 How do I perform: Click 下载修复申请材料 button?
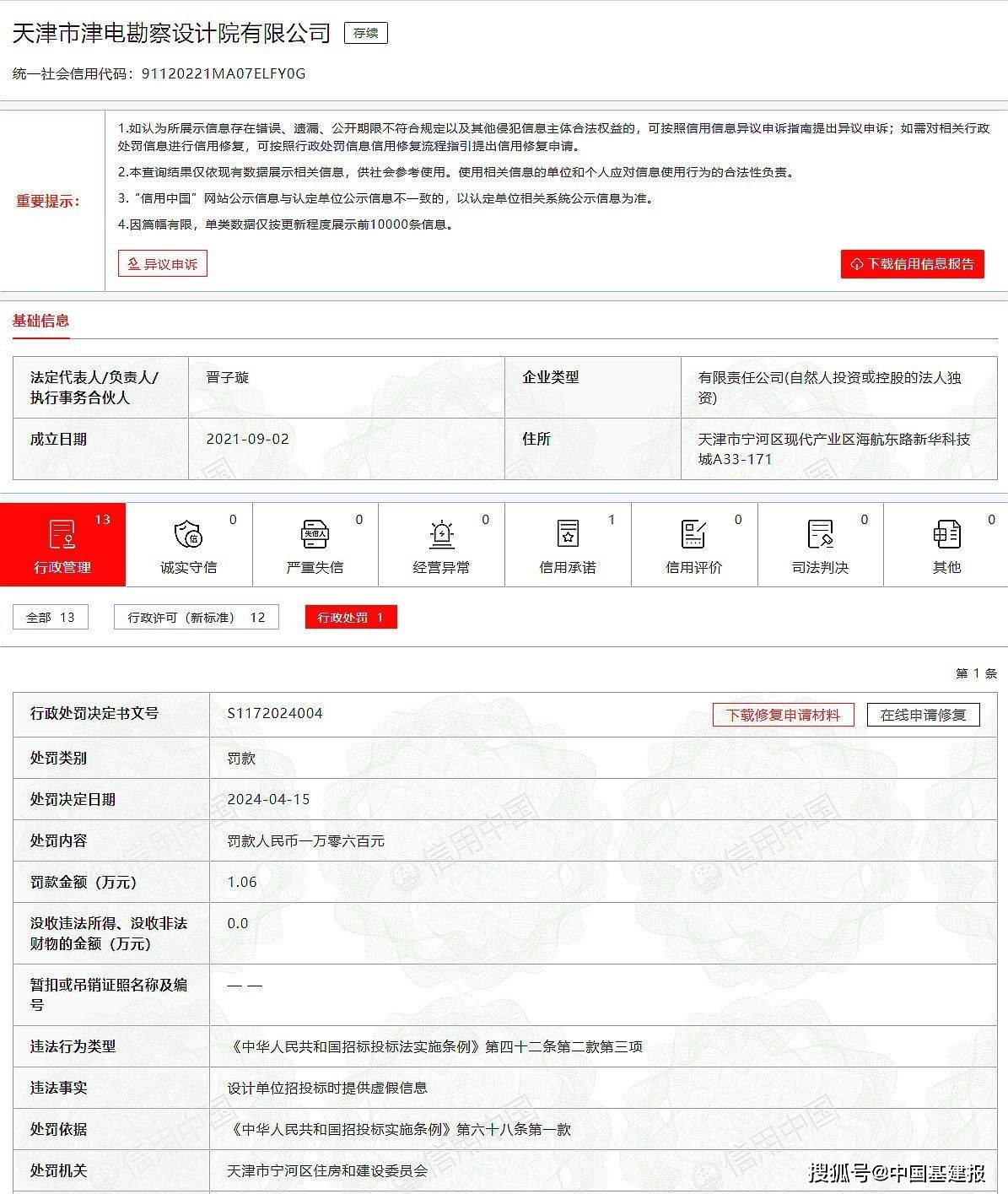click(x=784, y=715)
